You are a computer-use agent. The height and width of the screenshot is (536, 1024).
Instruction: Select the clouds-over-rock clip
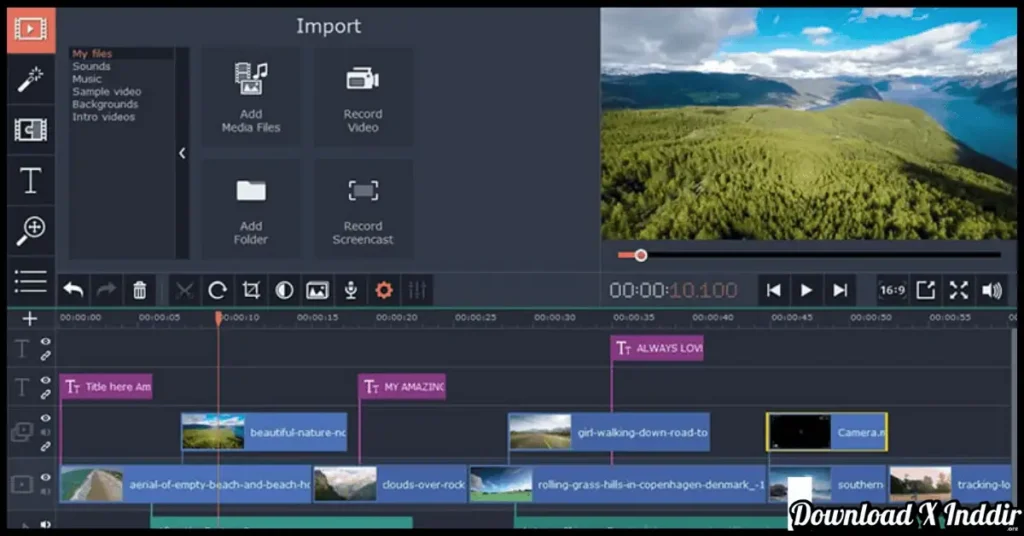[x=390, y=484]
